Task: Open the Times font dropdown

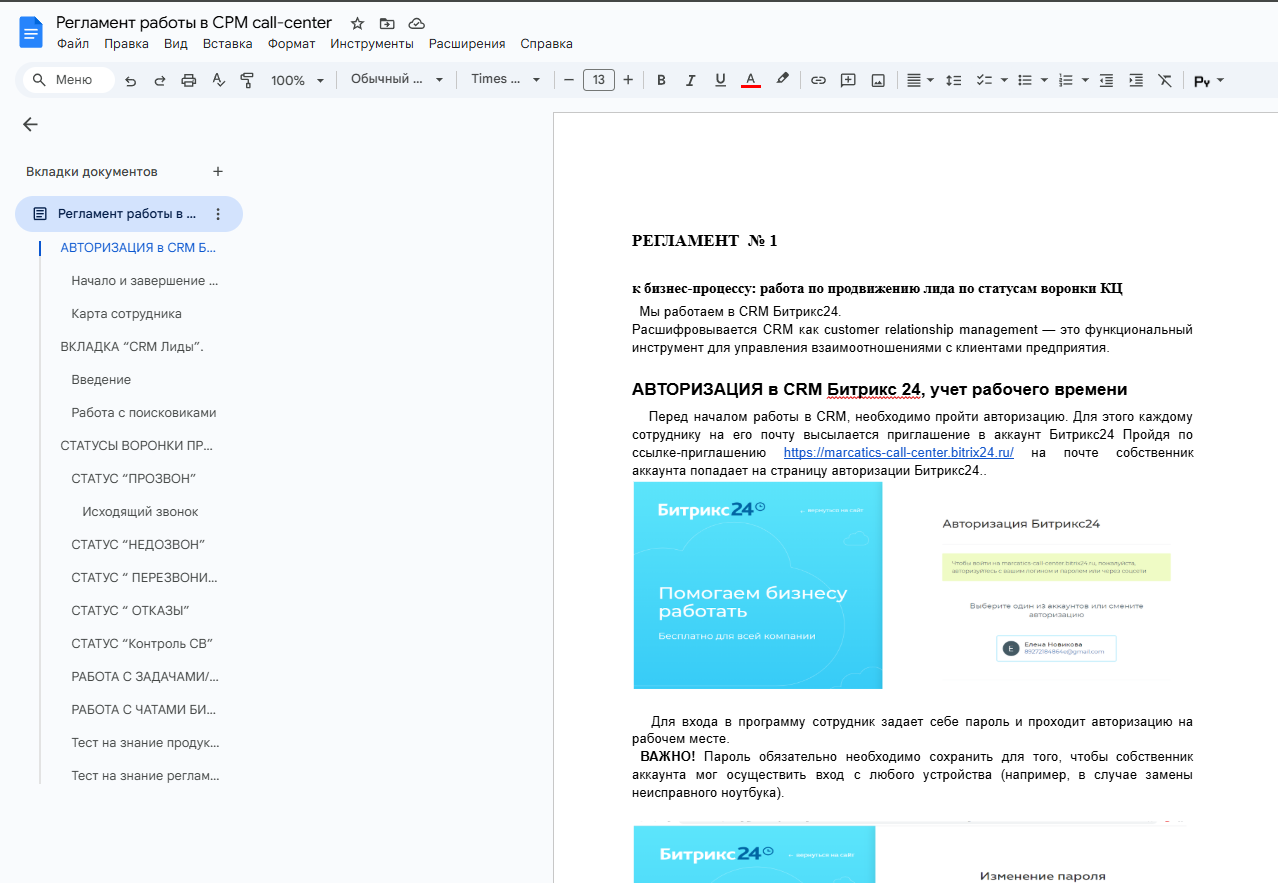Action: tap(506, 79)
